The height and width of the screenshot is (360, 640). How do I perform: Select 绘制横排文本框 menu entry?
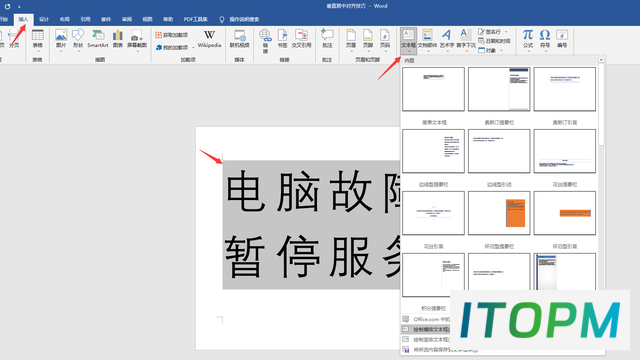(x=426, y=329)
